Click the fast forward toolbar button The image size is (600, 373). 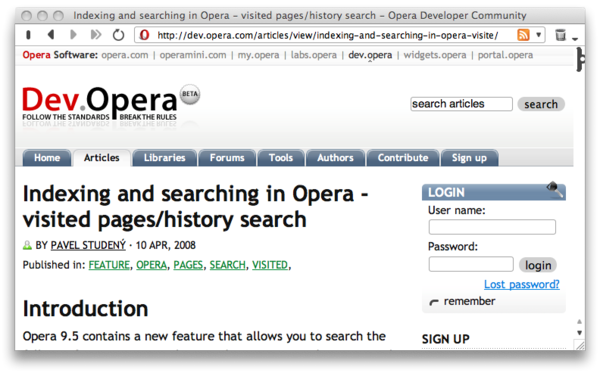(96, 35)
